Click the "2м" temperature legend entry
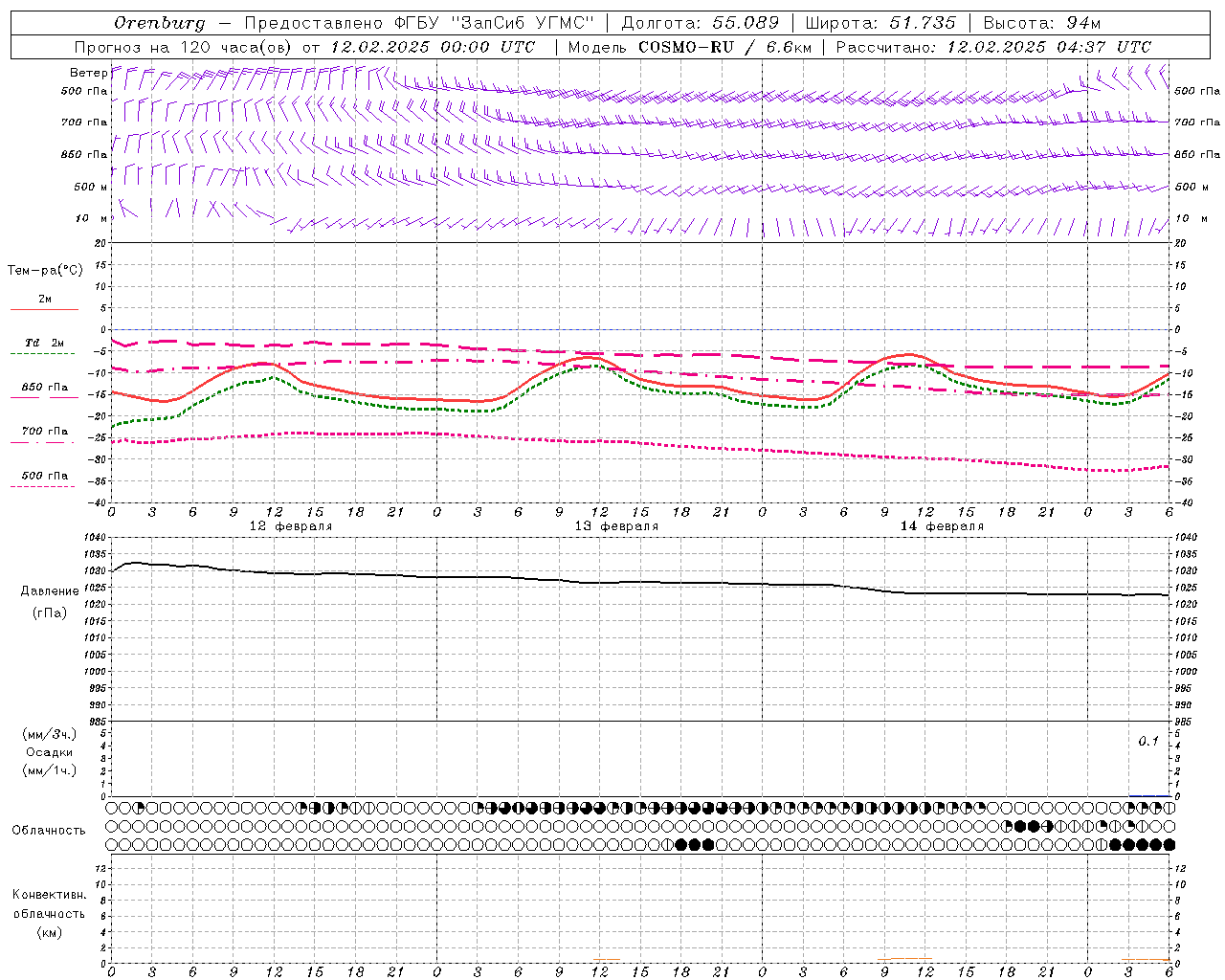 click(x=45, y=300)
